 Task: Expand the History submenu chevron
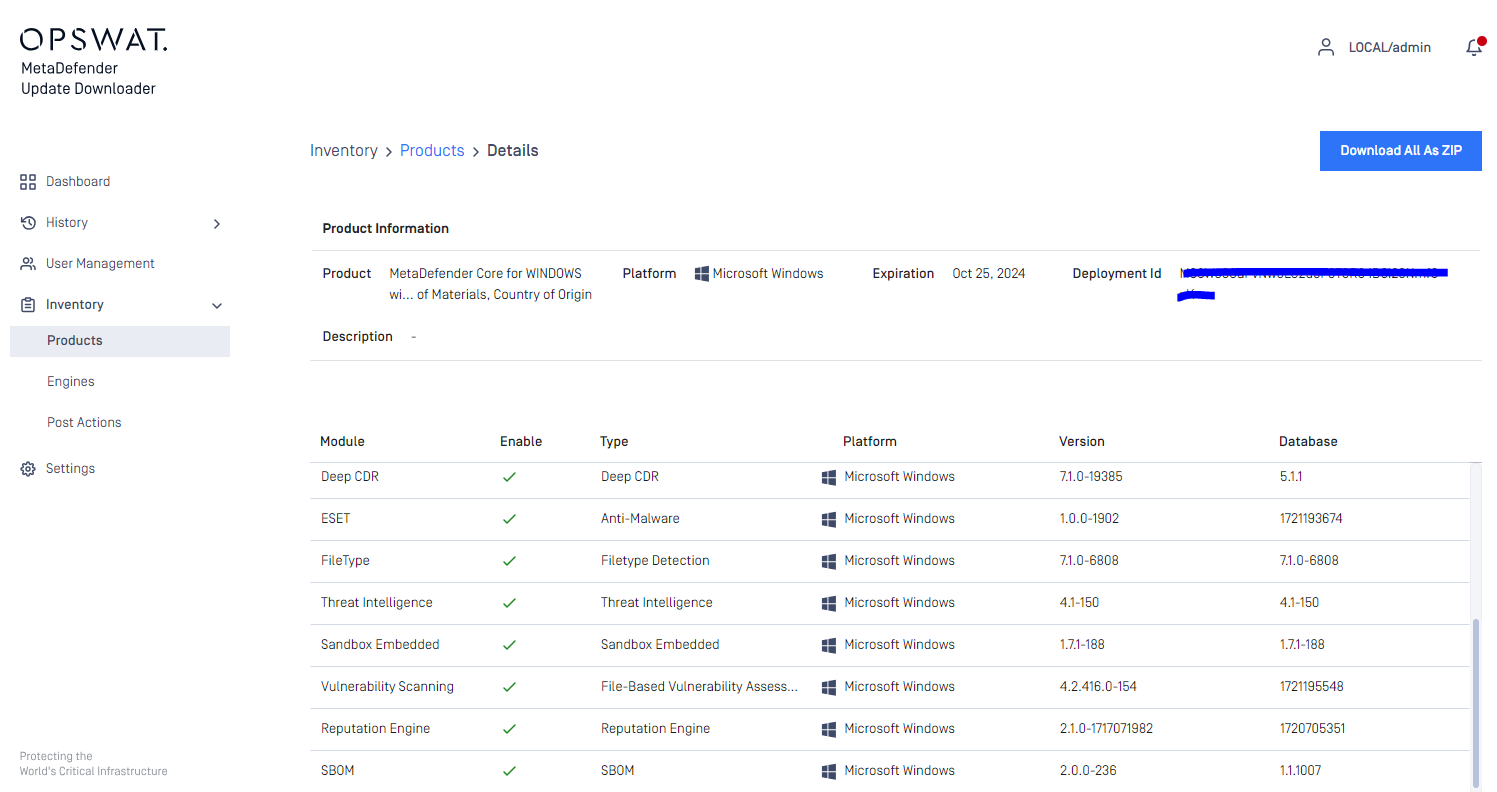tap(217, 224)
